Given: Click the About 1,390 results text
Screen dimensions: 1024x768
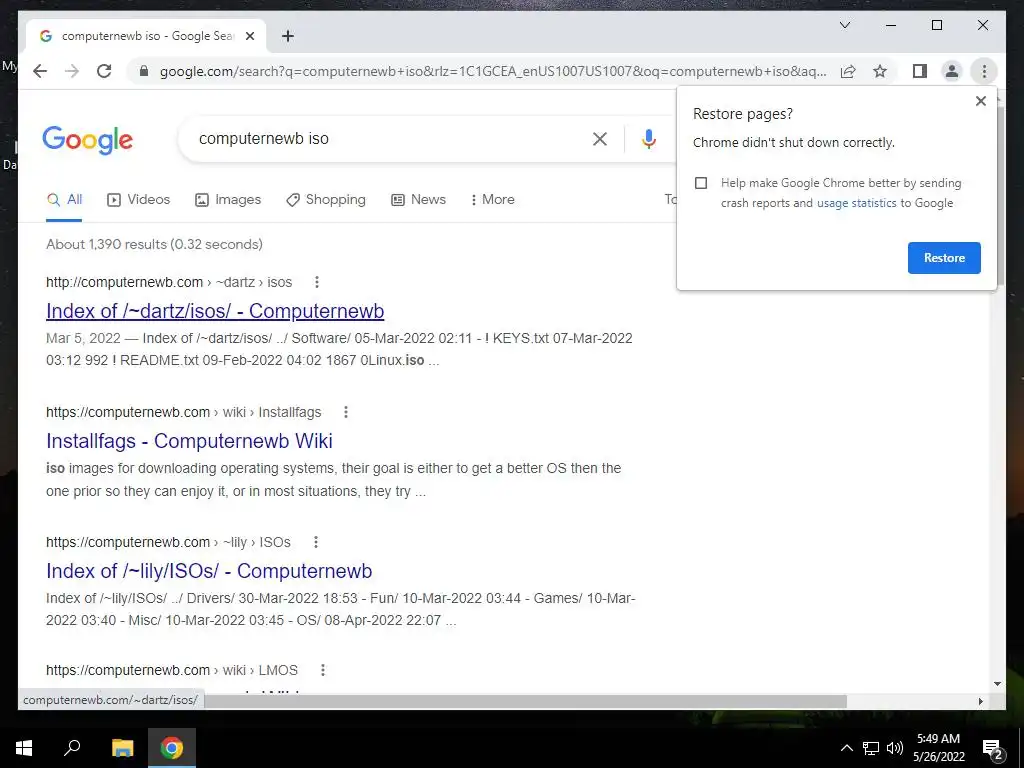Looking at the screenshot, I should tap(154, 244).
